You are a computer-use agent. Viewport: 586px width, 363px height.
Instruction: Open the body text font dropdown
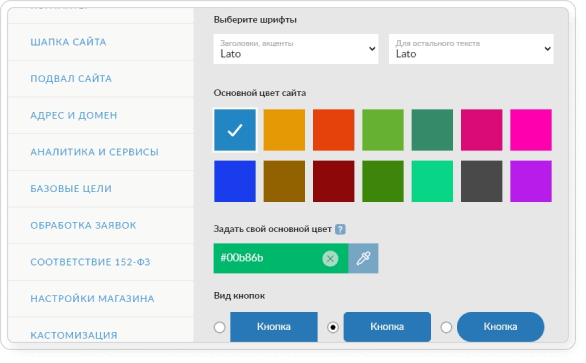point(471,49)
